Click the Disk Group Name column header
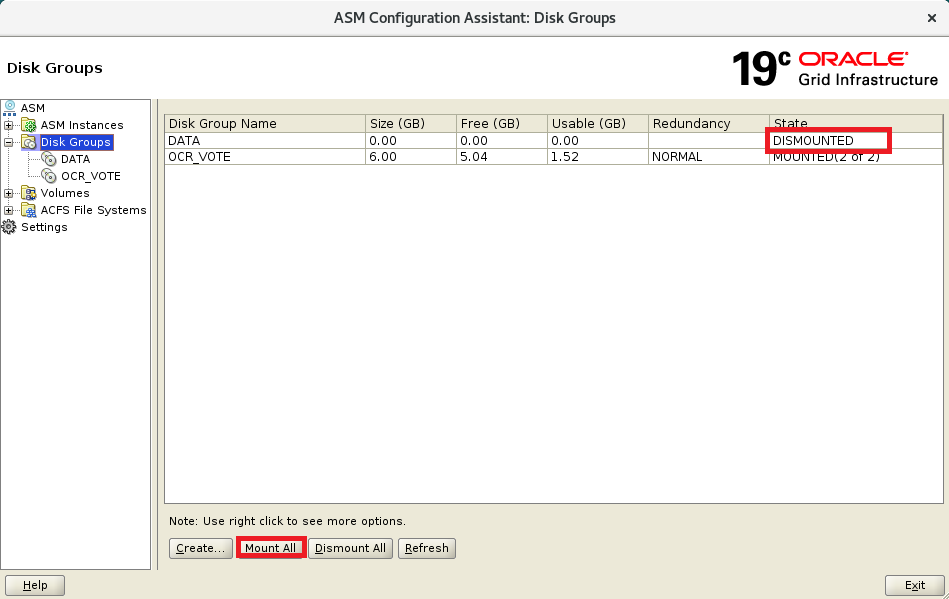The image size is (949, 599). (x=265, y=123)
